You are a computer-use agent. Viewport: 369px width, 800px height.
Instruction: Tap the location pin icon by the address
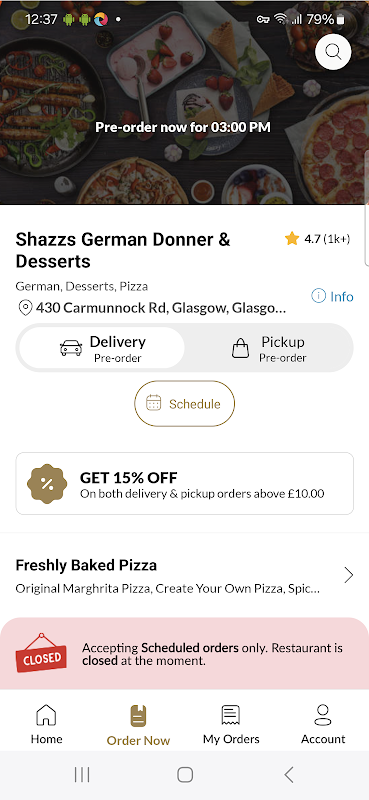pyautogui.click(x=24, y=308)
